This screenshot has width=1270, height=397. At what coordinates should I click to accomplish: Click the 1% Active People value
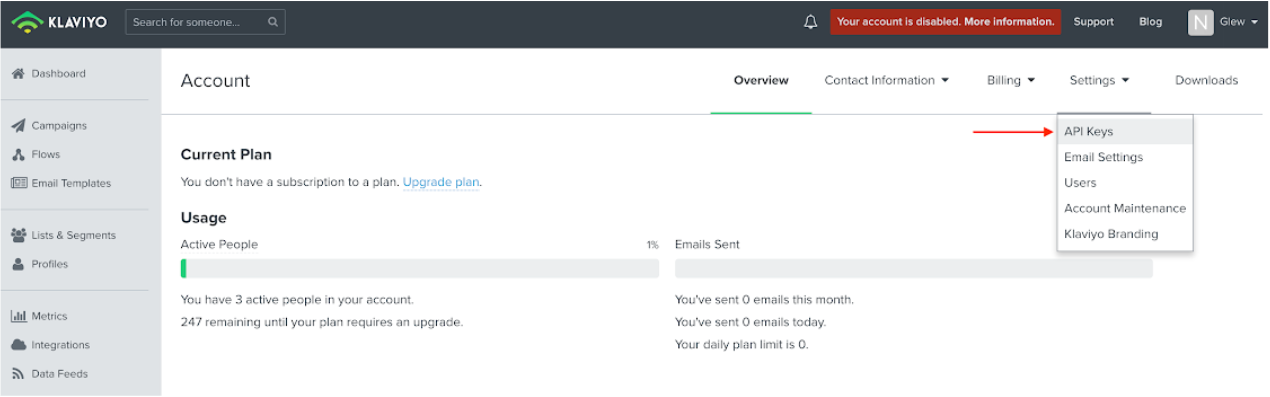click(653, 245)
